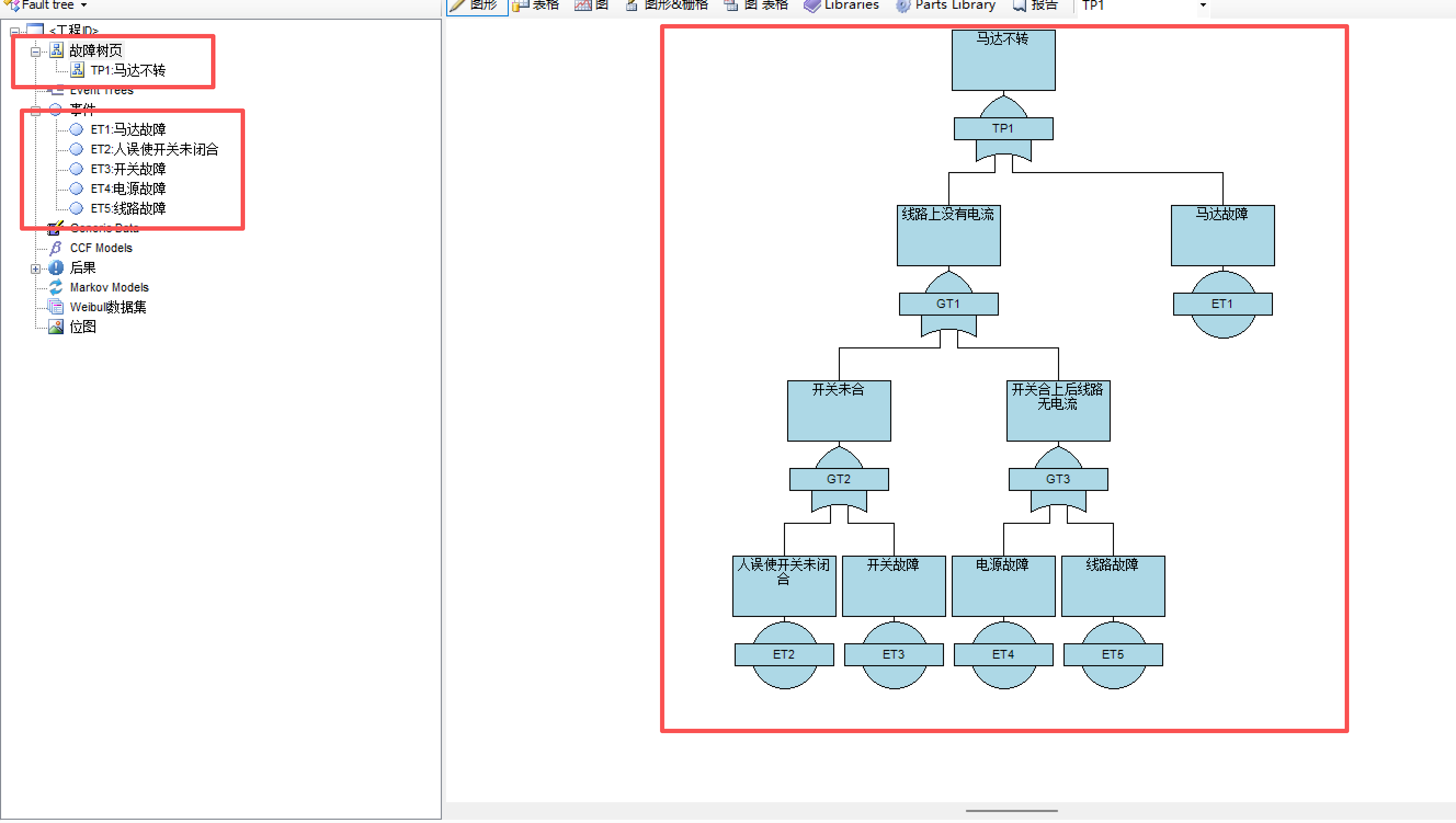
Task: Click the CCF Models beta icon
Action: (55, 248)
